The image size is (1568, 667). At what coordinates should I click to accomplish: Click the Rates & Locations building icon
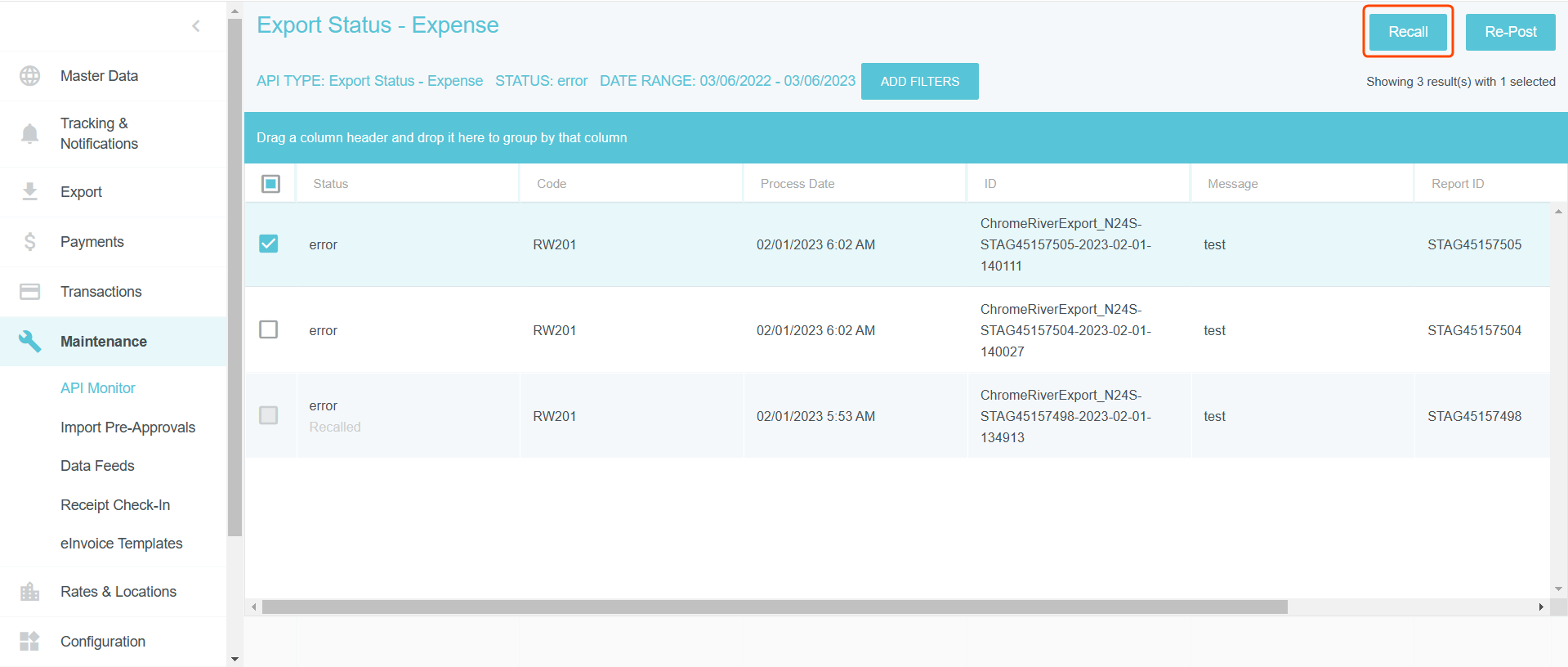click(30, 592)
